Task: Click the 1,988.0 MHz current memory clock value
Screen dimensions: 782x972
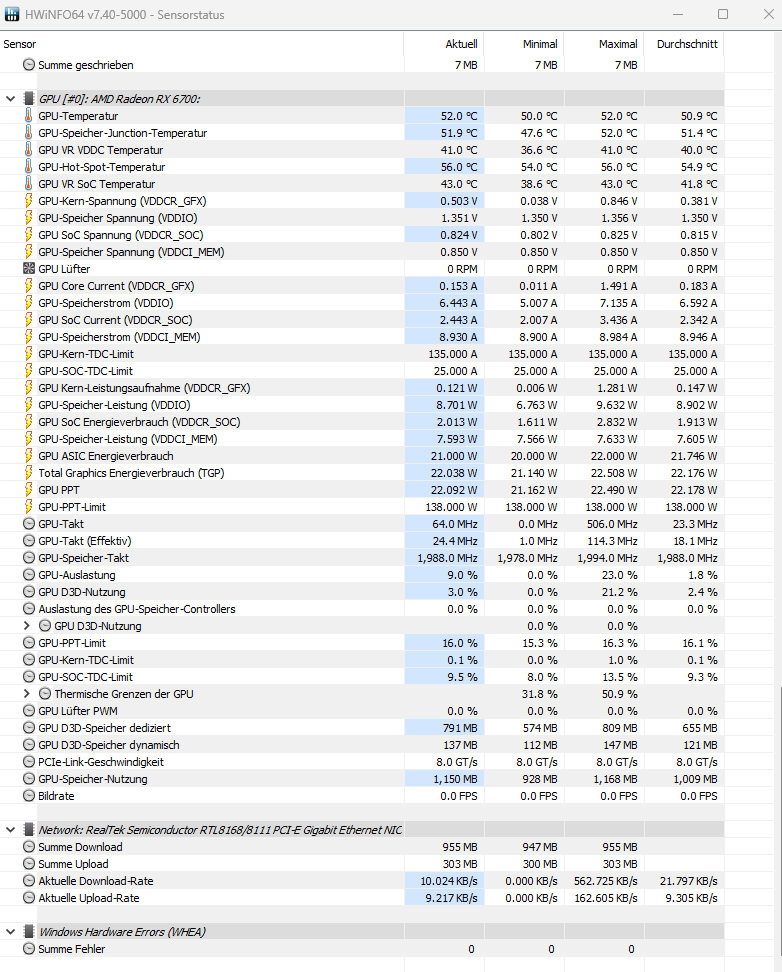Action: [447, 558]
